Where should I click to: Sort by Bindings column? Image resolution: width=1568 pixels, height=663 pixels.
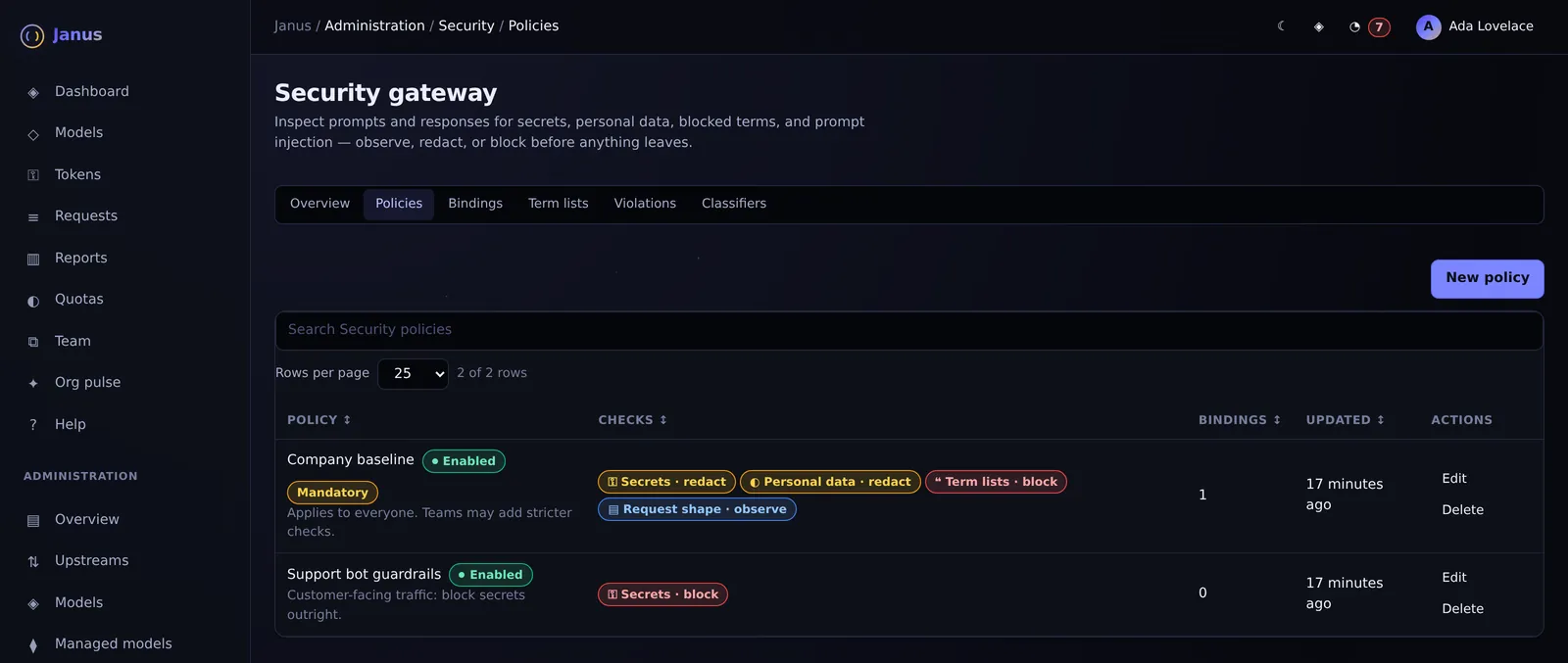point(1240,420)
